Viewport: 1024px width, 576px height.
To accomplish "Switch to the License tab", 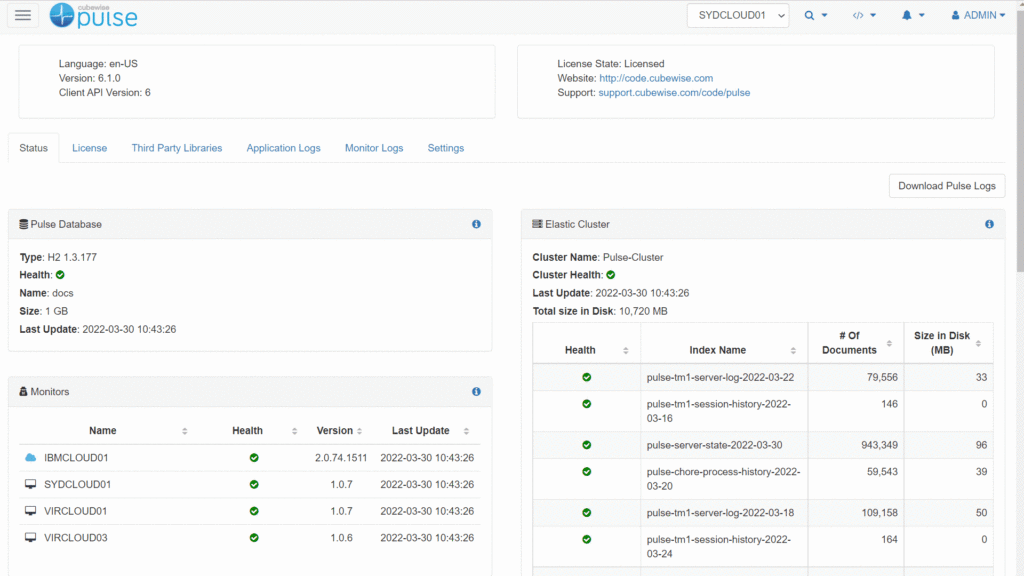I will click(89, 148).
